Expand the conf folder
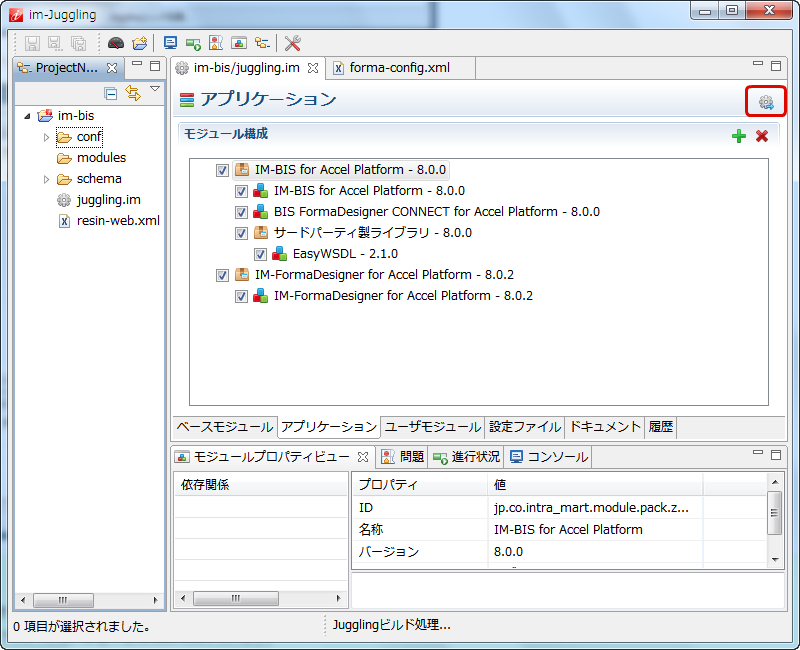Screen dimensions: 800x650 coord(46,137)
